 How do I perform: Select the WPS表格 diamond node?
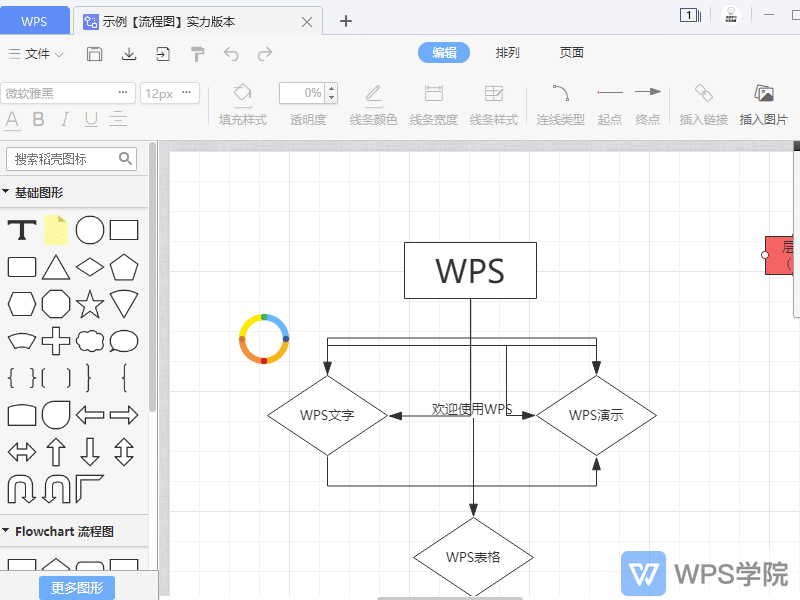pos(473,557)
